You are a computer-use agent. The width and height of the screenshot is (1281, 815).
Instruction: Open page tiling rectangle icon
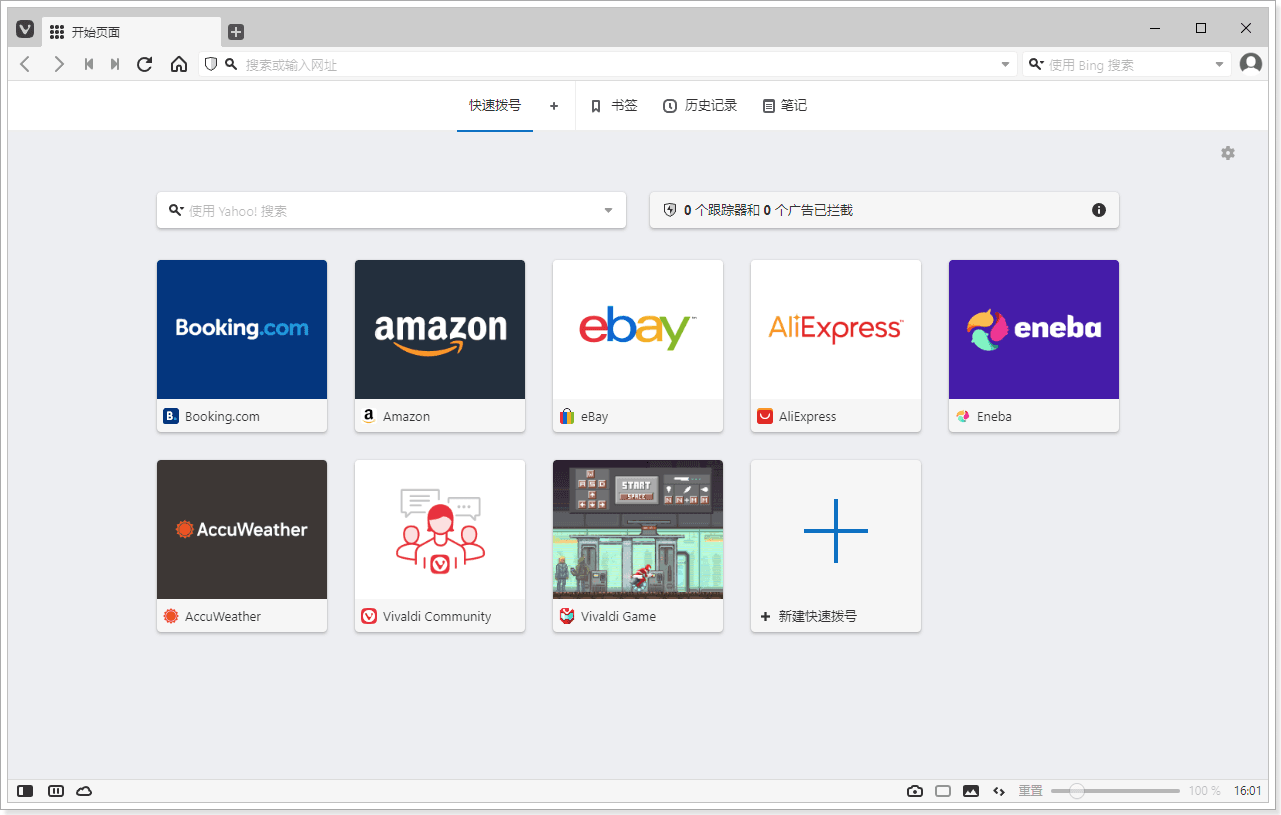(x=943, y=791)
